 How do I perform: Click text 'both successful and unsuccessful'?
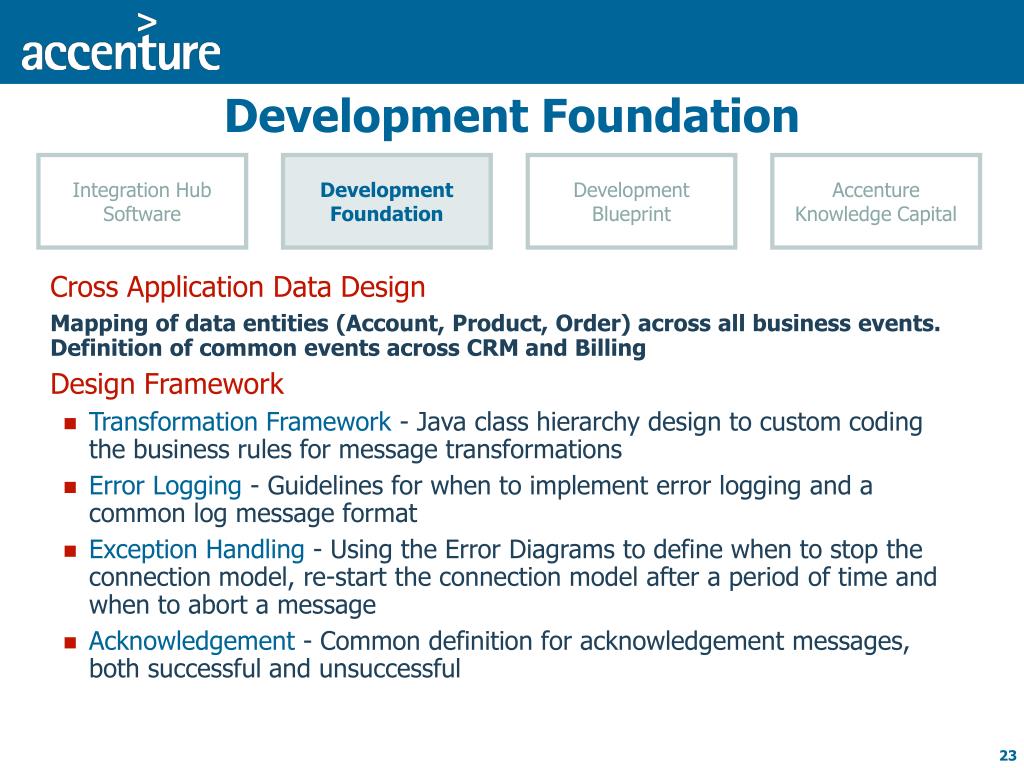(275, 669)
